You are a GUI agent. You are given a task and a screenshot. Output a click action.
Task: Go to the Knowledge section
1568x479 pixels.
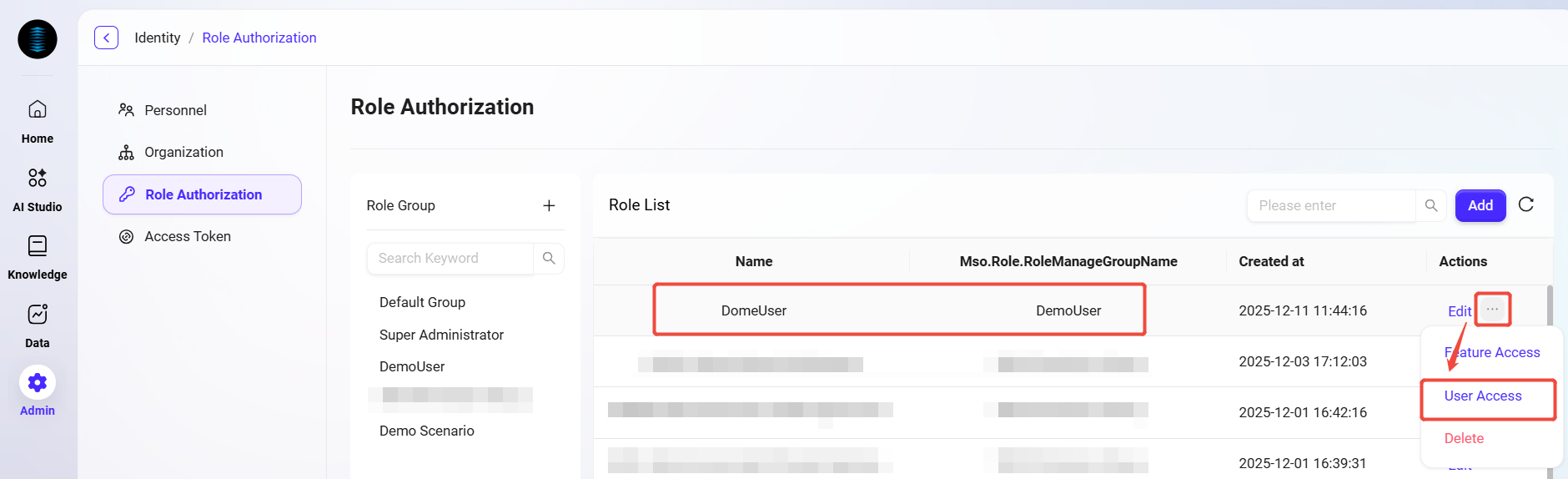tap(38, 256)
